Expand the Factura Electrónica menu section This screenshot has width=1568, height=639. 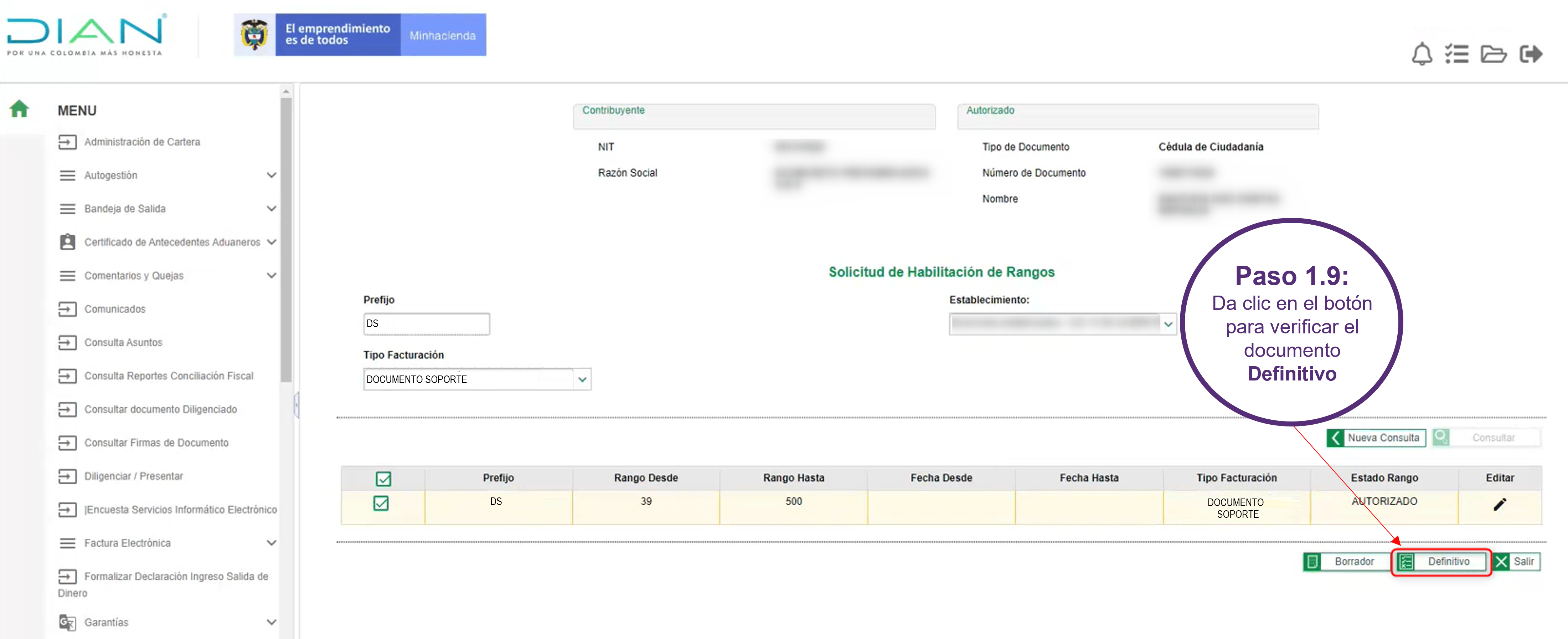pyautogui.click(x=272, y=543)
